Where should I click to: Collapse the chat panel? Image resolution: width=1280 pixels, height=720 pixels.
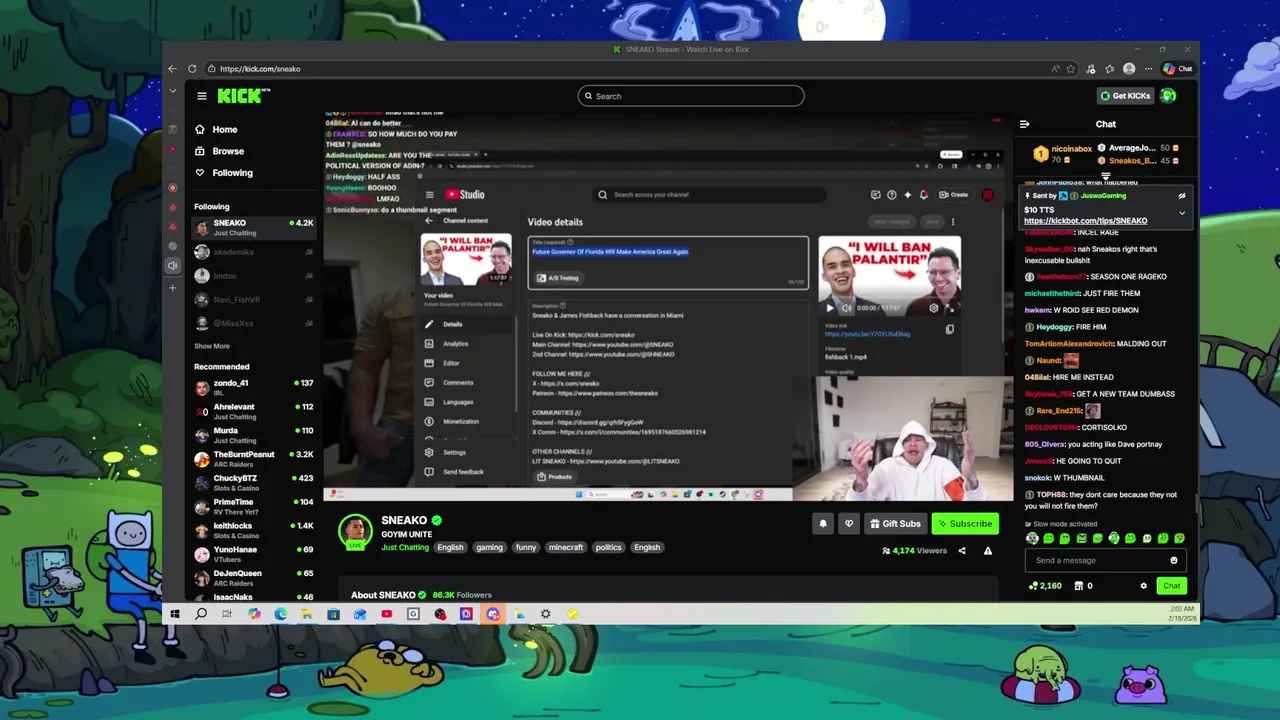coord(1024,124)
